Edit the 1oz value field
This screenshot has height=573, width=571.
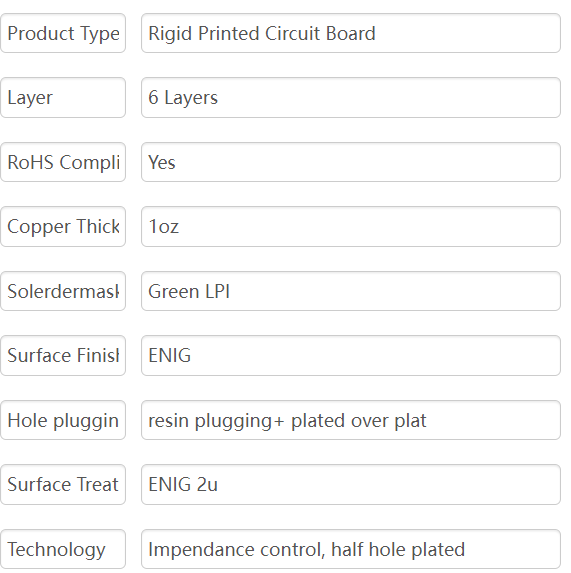coord(351,227)
